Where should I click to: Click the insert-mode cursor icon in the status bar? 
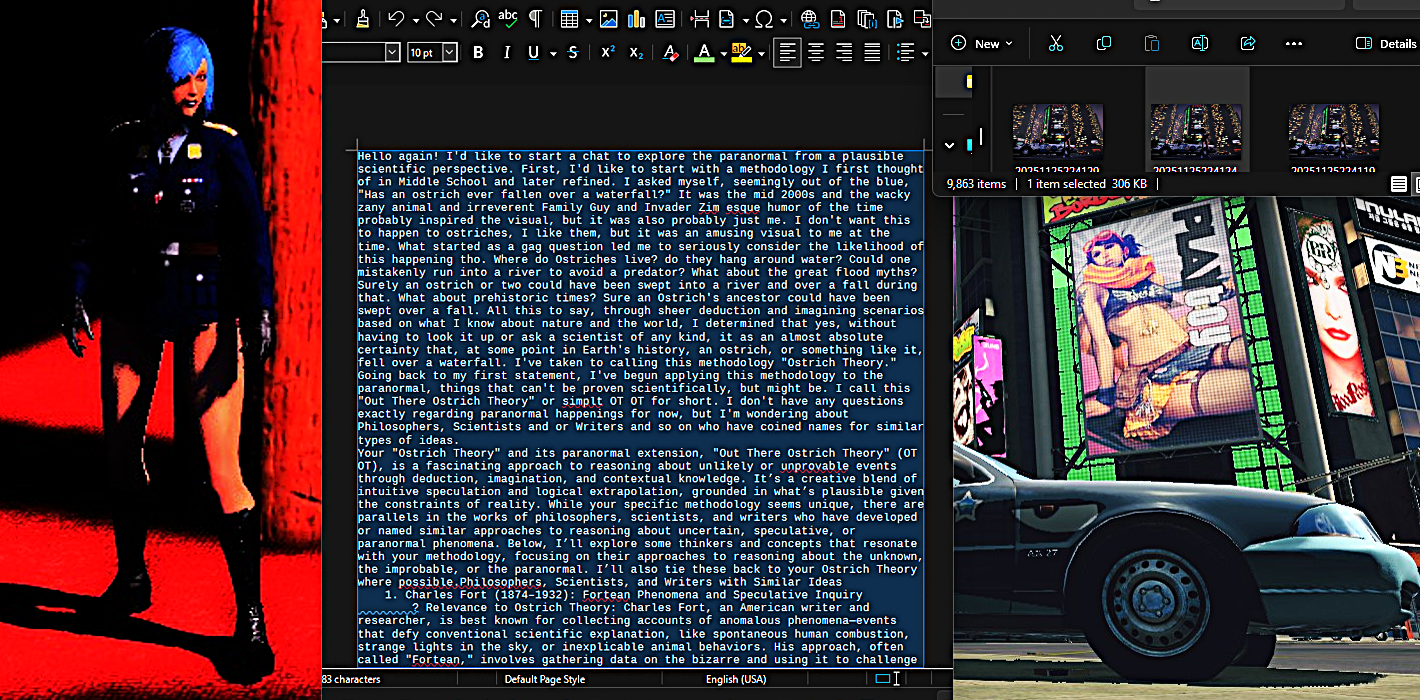(897, 679)
